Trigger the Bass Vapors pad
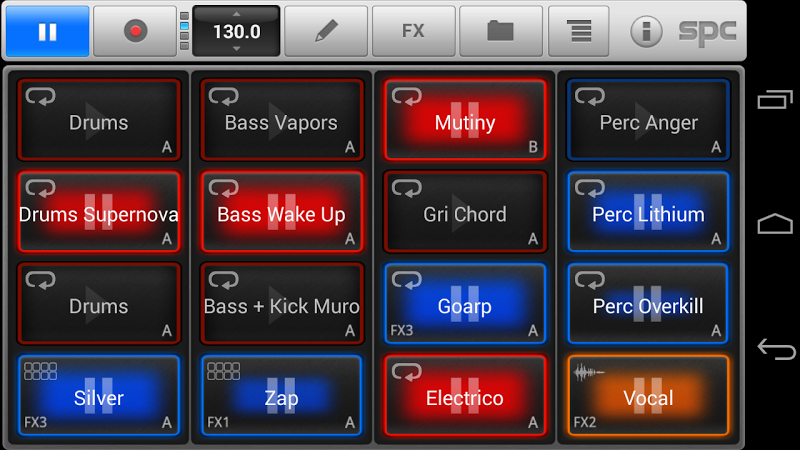This screenshot has width=800, height=450. point(282,120)
